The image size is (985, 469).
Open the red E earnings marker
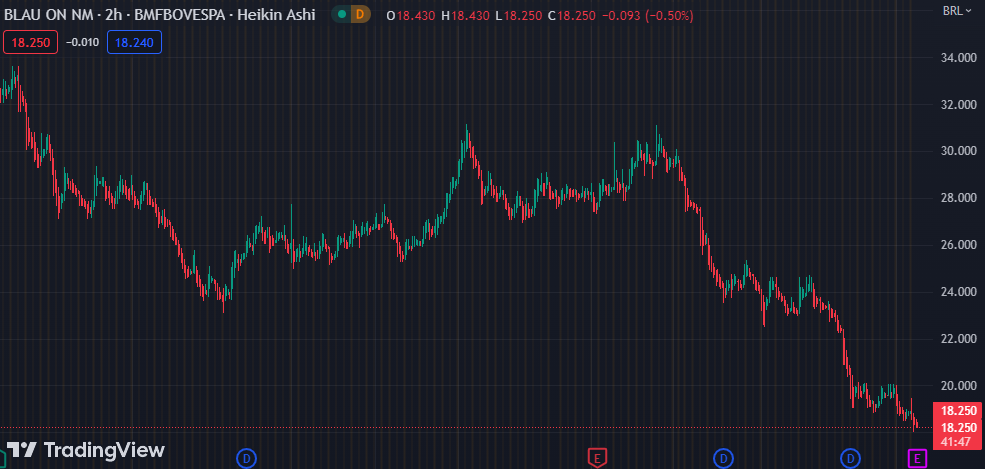[597, 458]
